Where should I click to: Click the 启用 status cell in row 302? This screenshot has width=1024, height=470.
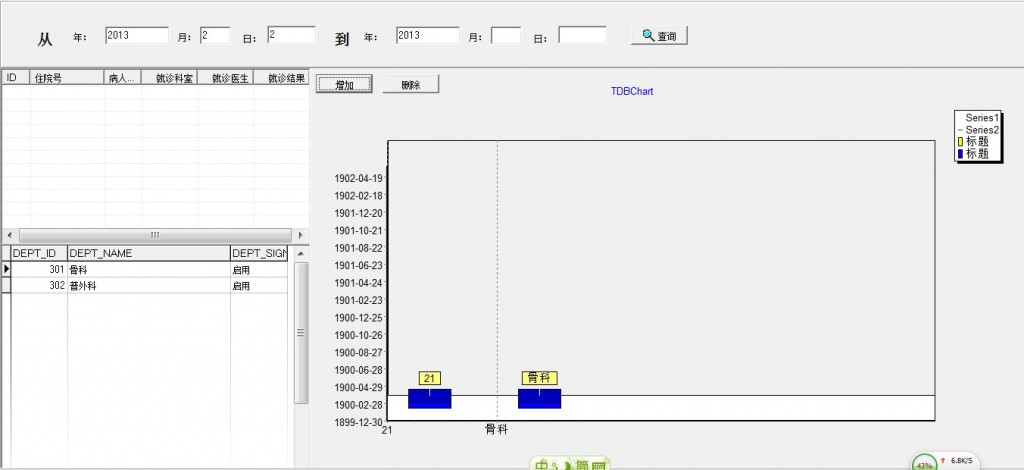(x=259, y=285)
